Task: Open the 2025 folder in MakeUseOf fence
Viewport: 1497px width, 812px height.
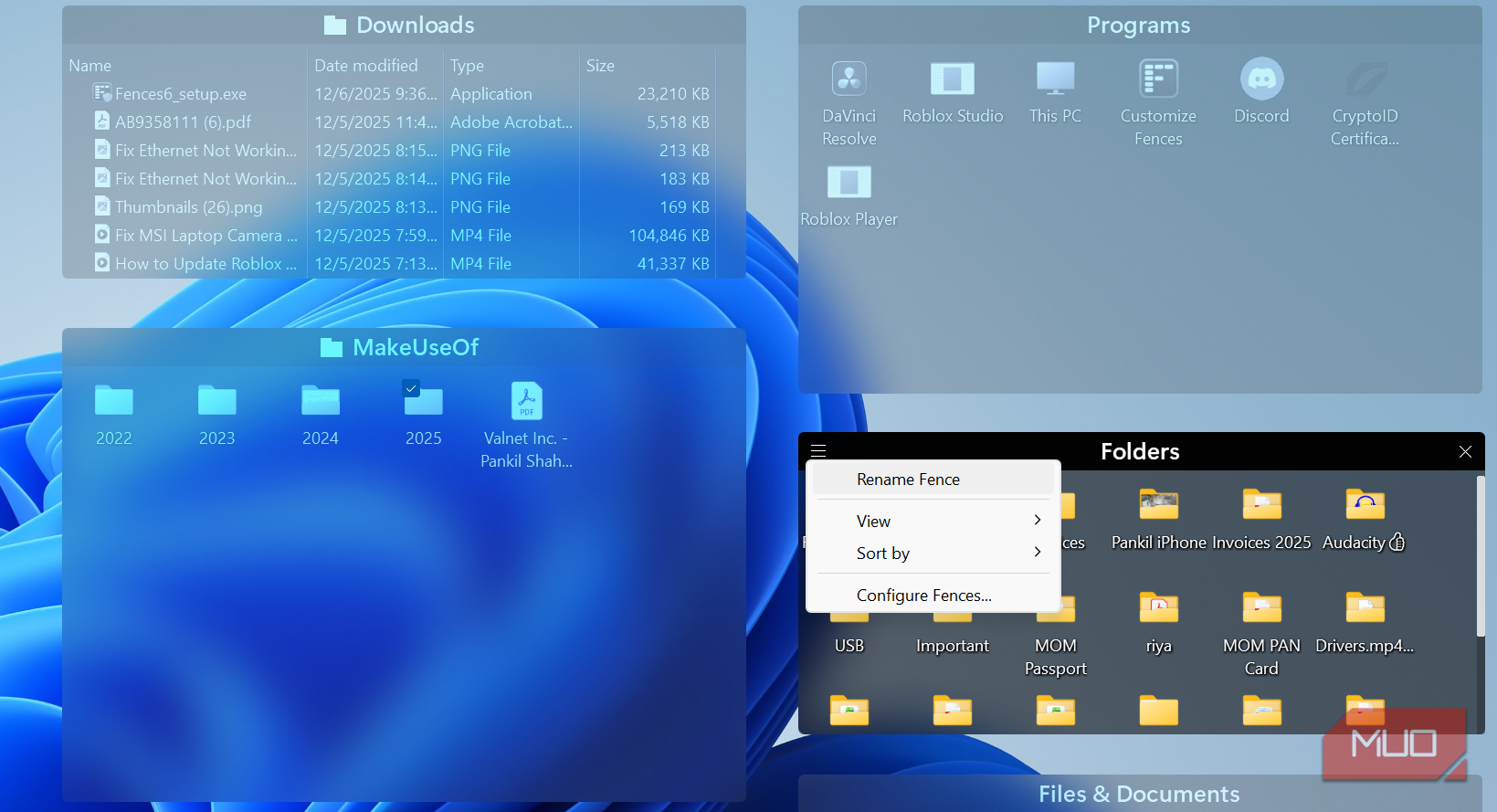Action: pos(424,415)
